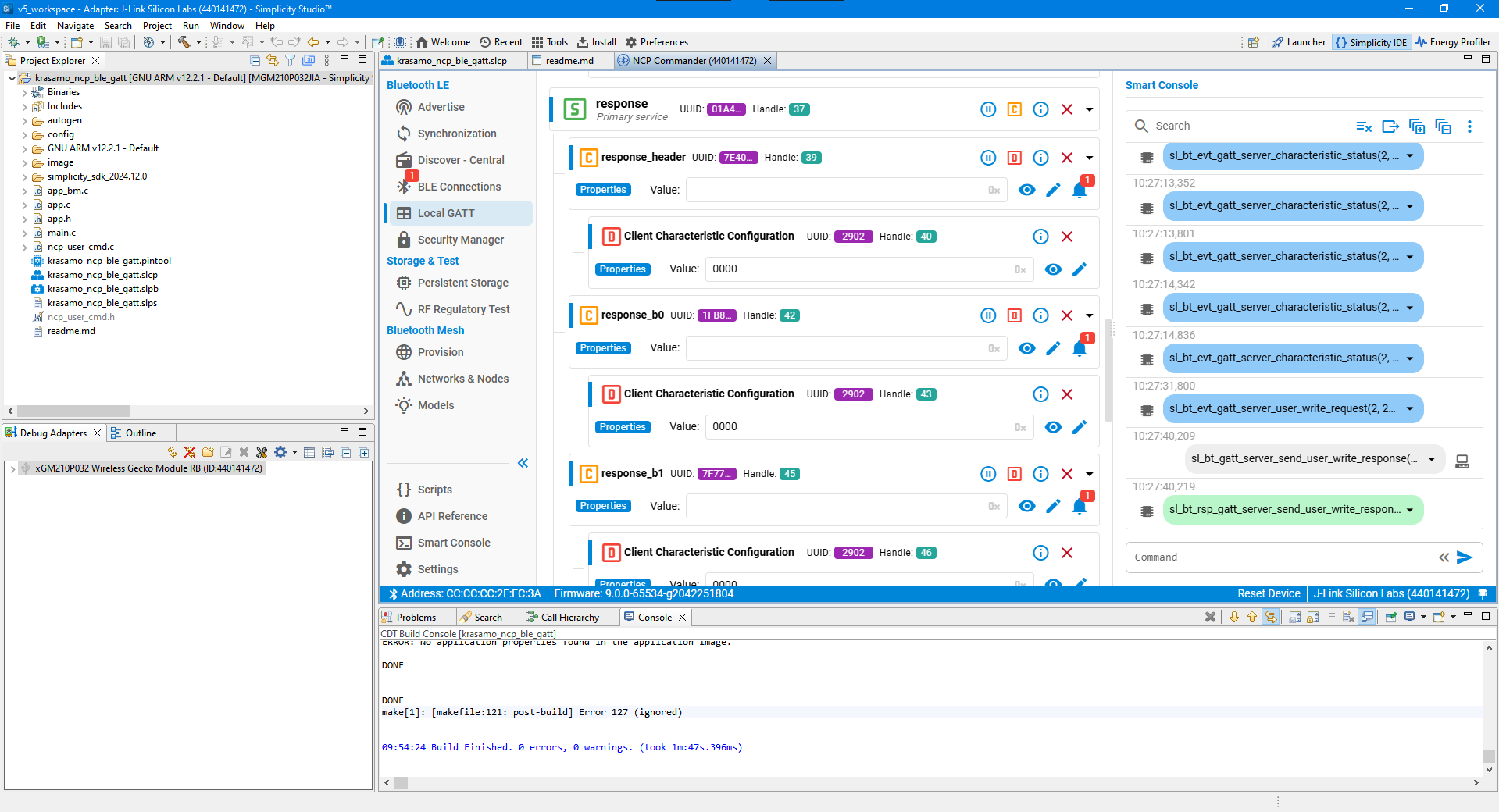This screenshot has height=812, width=1499.
Task: Open Discover - Central page
Action: coord(460,160)
